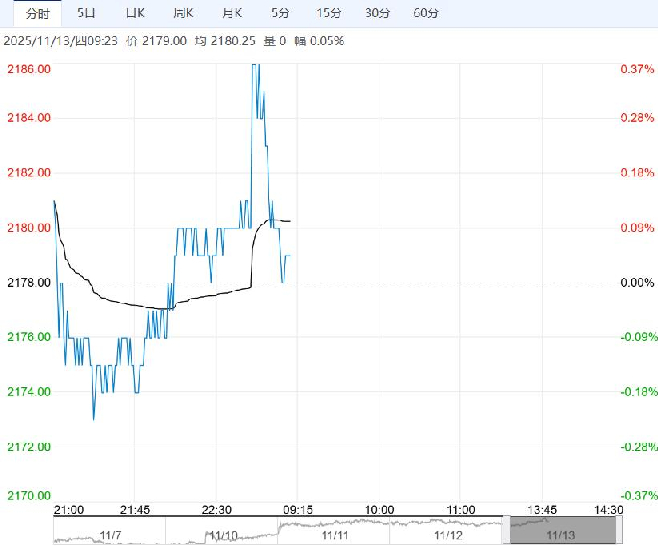The image size is (658, 546).
Task: Select the 11/10 segment in the mini timeline
Action: (222, 533)
